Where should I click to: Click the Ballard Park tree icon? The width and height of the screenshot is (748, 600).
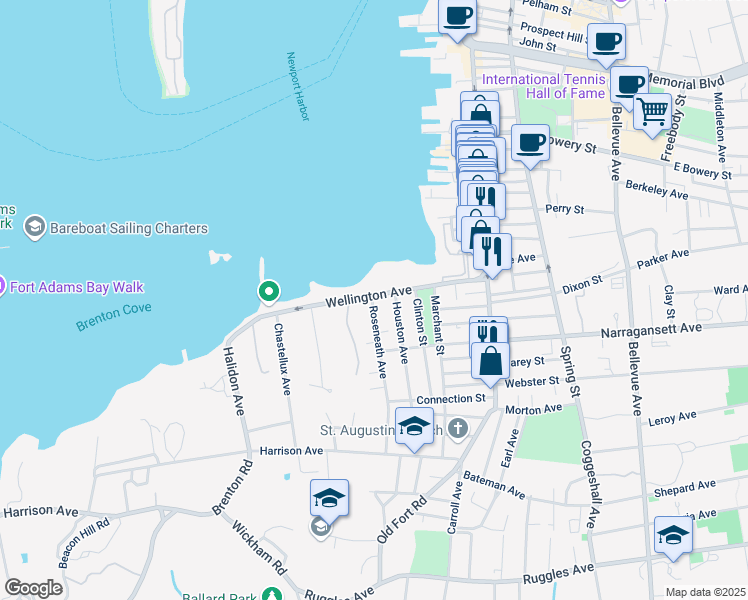click(271, 594)
